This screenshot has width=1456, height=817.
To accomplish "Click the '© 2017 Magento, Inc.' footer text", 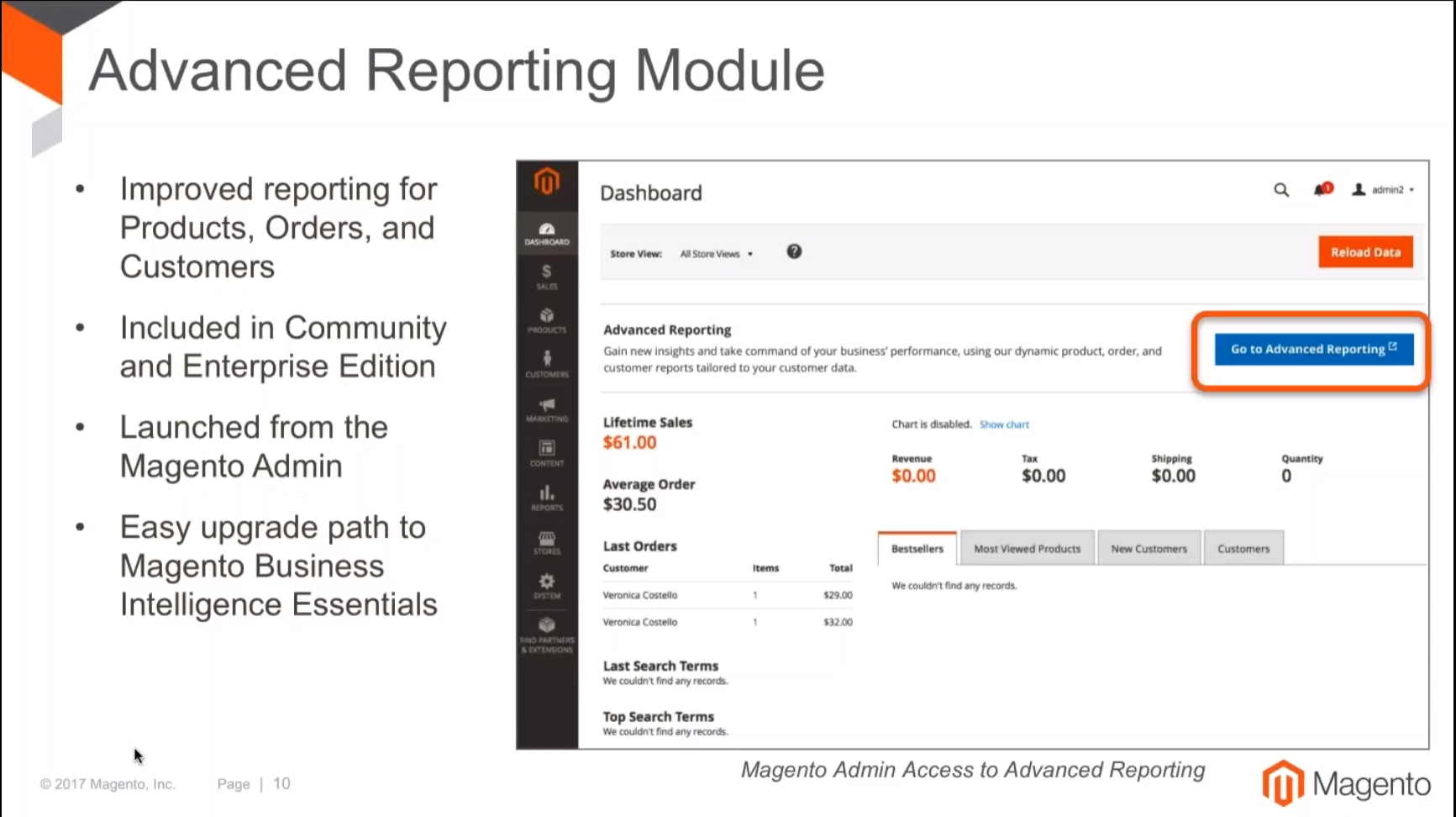I will 108,784.
